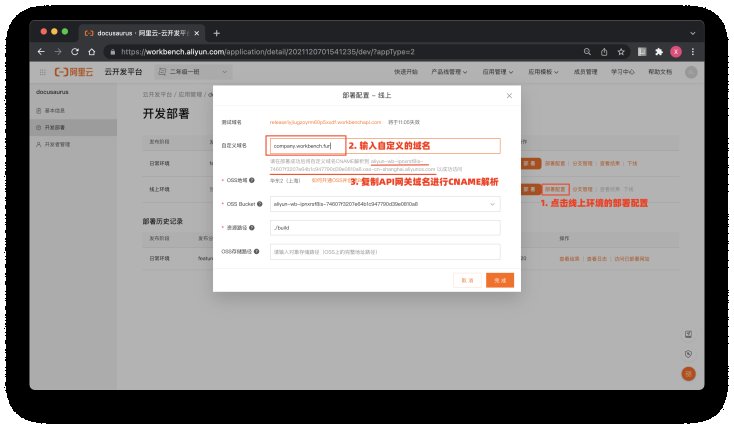Click the orange 完成 button
734x429 pixels.
[x=500, y=281]
